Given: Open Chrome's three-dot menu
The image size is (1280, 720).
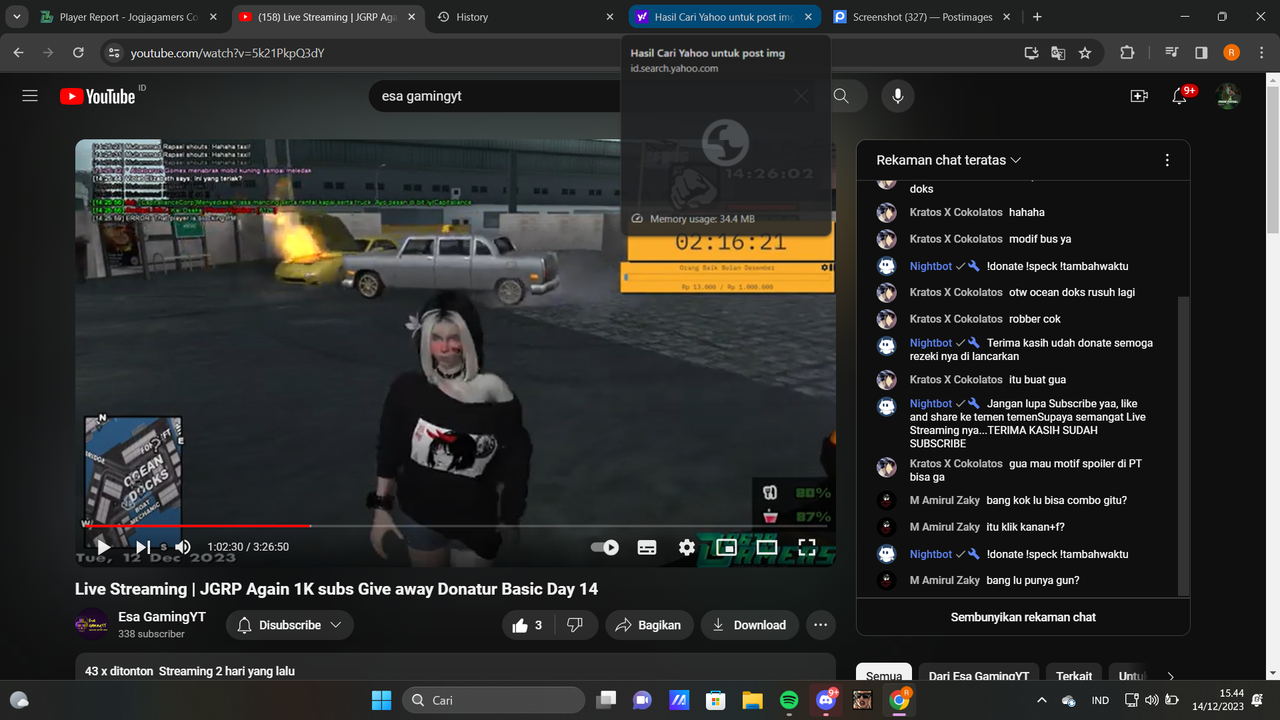Looking at the screenshot, I should [x=1260, y=53].
